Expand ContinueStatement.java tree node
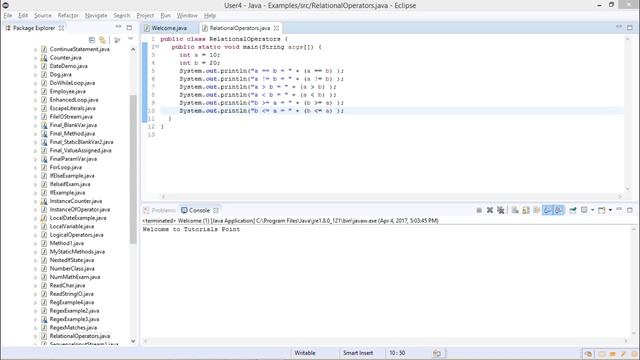This screenshot has height=360, width=640. 36,49
